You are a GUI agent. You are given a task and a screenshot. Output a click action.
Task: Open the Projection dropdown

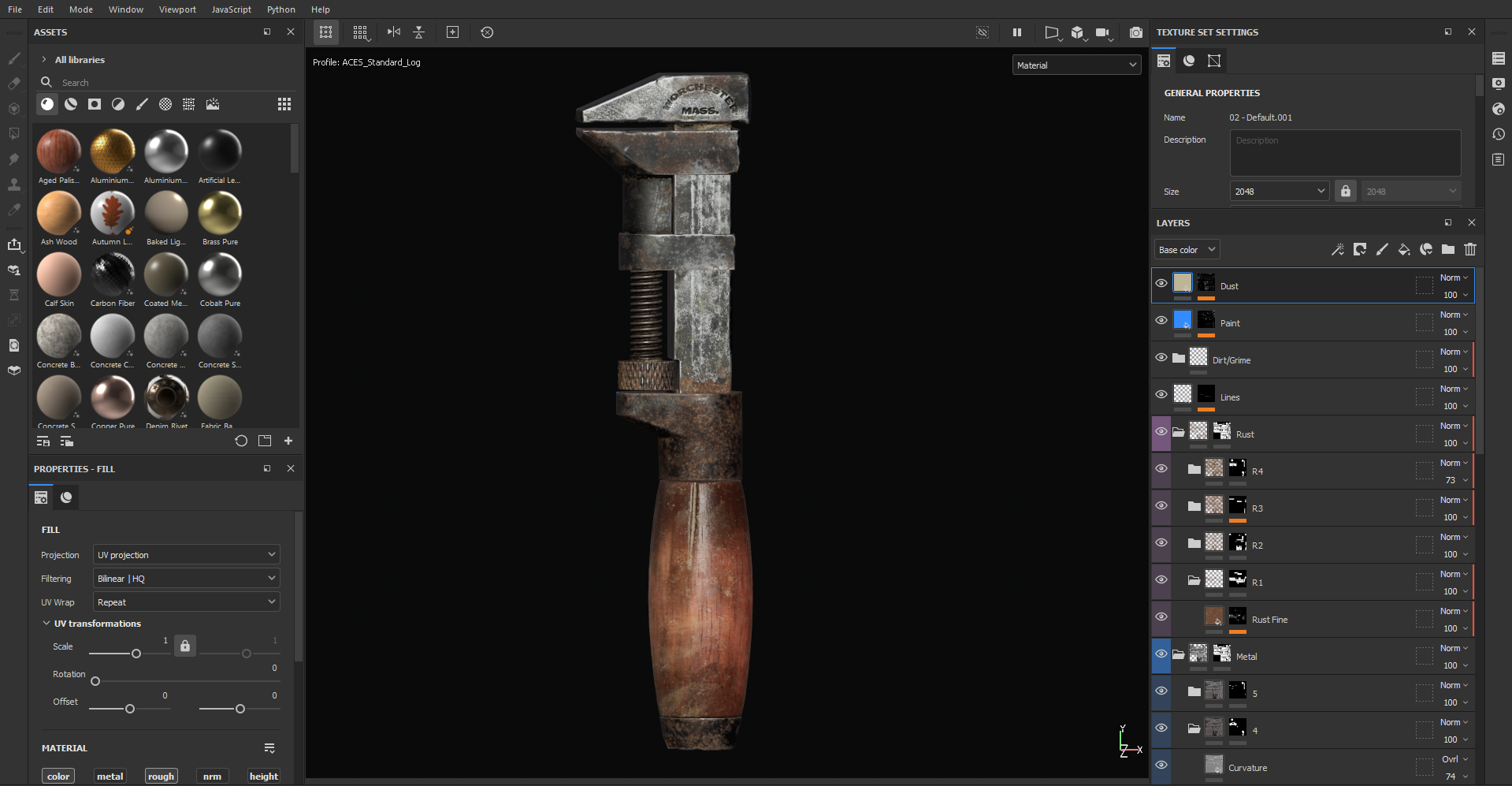187,555
